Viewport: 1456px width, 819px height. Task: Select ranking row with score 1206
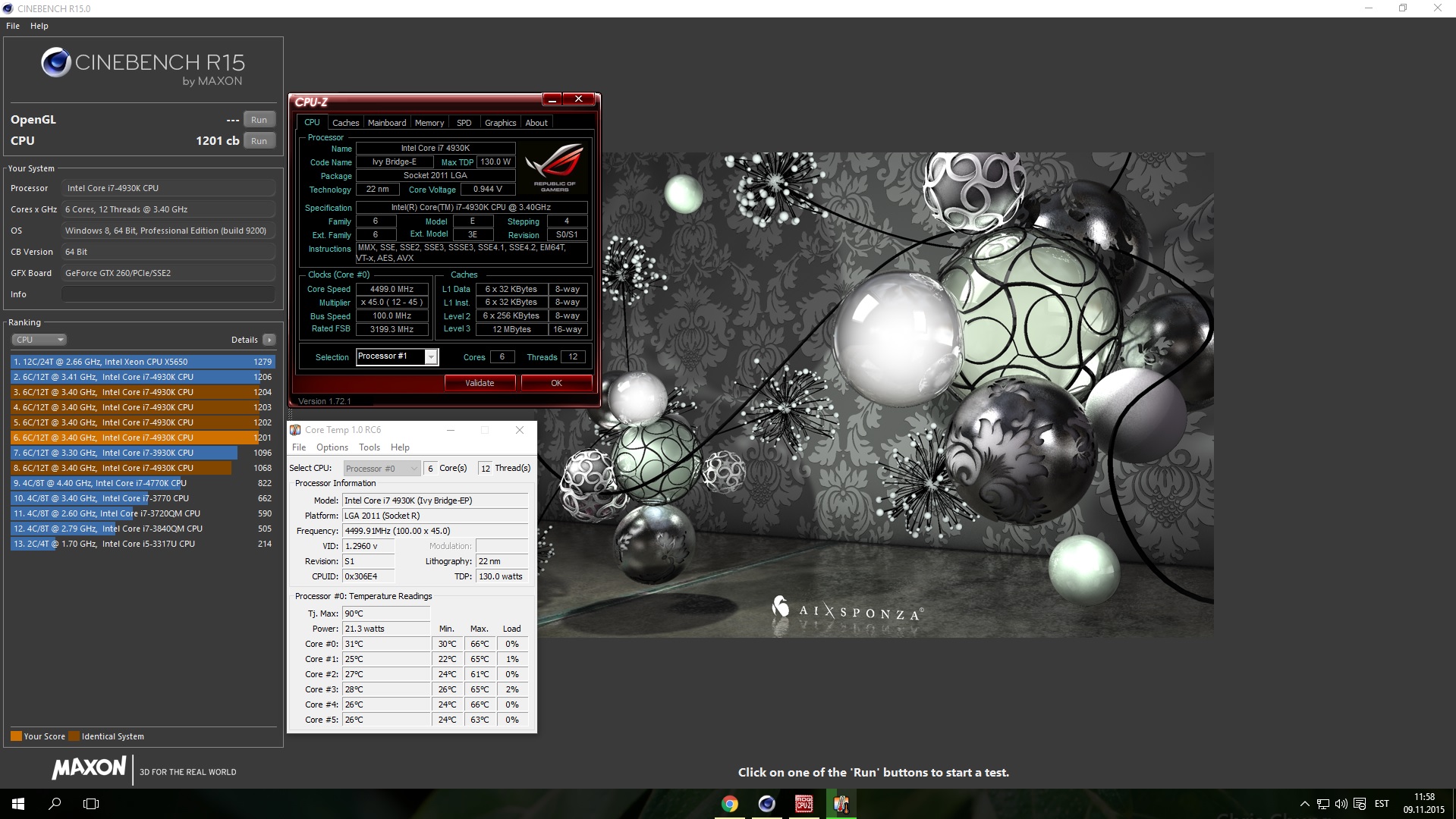tap(143, 377)
